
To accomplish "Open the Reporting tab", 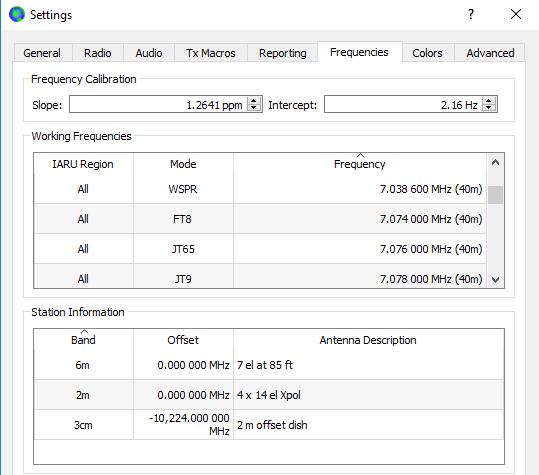I will [x=283, y=53].
